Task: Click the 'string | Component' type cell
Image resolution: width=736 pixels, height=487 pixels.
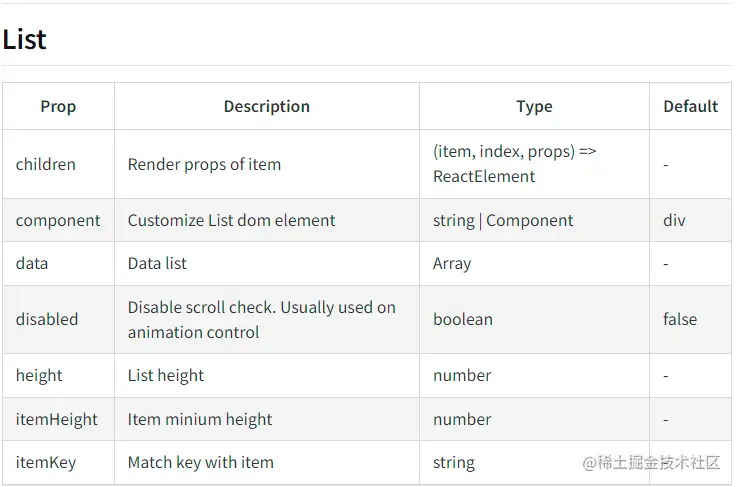Action: (x=503, y=220)
